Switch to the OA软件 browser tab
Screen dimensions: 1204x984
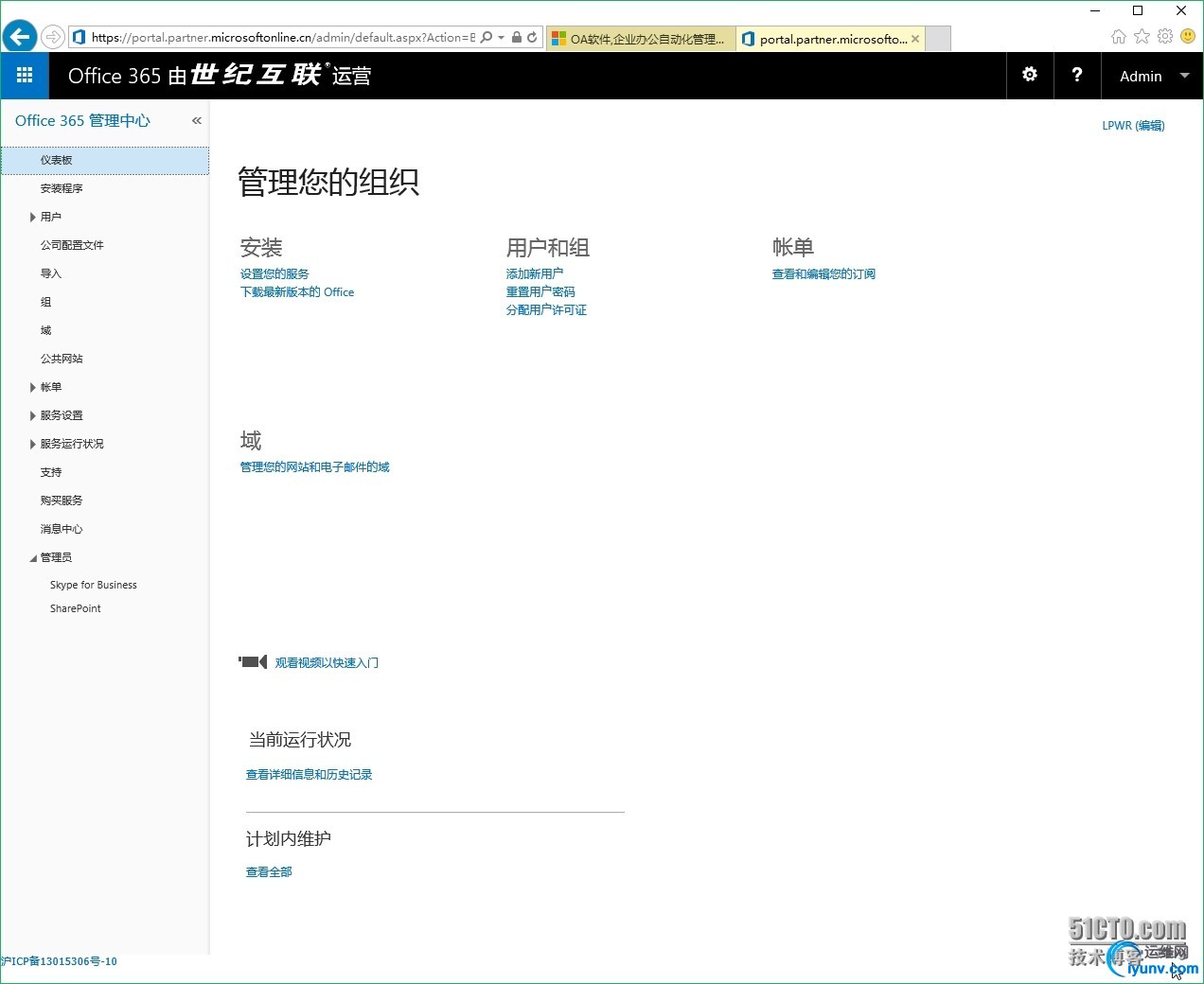[642, 39]
